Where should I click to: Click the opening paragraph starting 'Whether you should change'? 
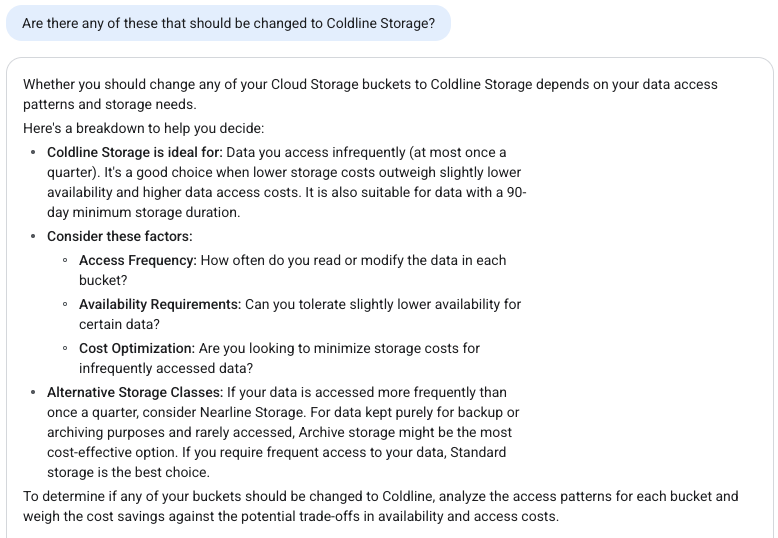coord(370,94)
